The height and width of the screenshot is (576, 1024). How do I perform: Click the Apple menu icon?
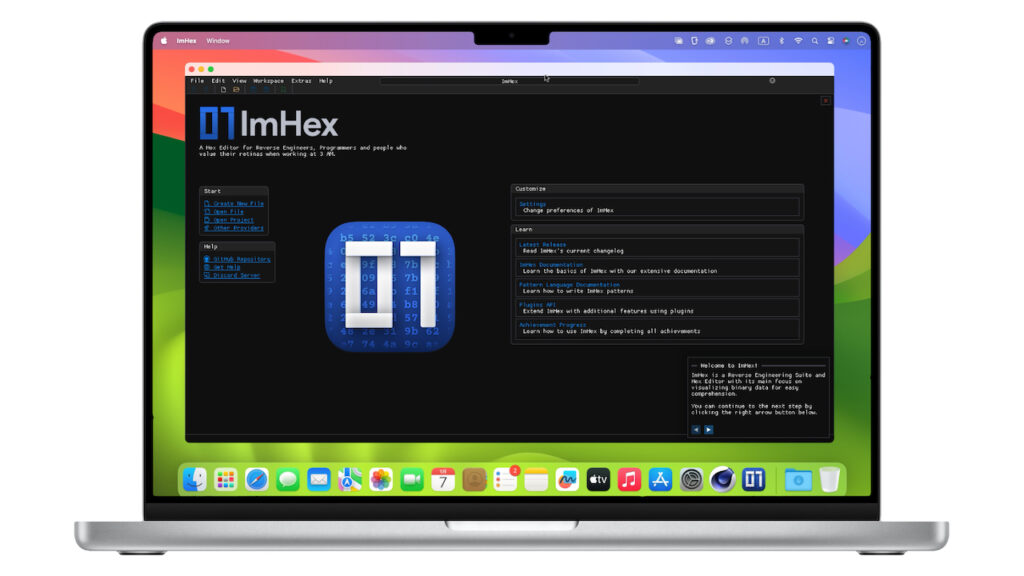[x=166, y=41]
